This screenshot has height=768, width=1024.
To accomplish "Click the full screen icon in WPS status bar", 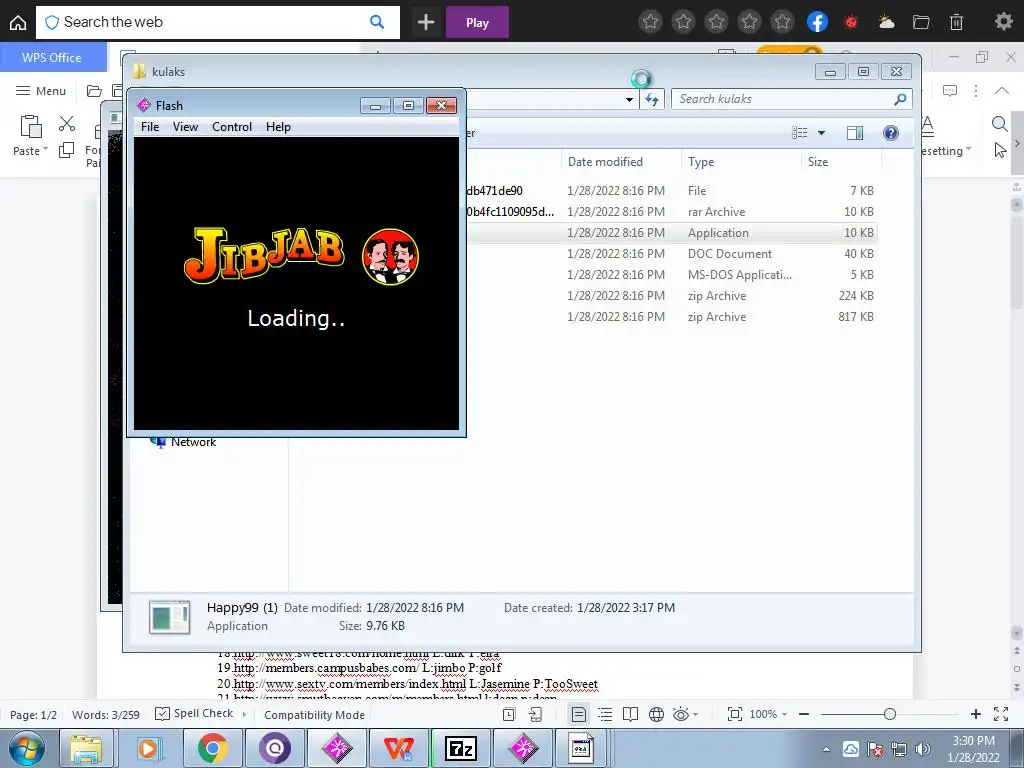I will coord(1000,714).
